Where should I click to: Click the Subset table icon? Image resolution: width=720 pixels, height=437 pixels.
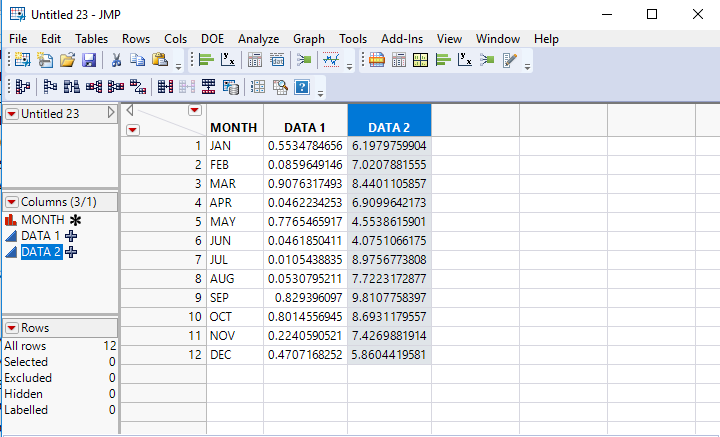[50, 87]
